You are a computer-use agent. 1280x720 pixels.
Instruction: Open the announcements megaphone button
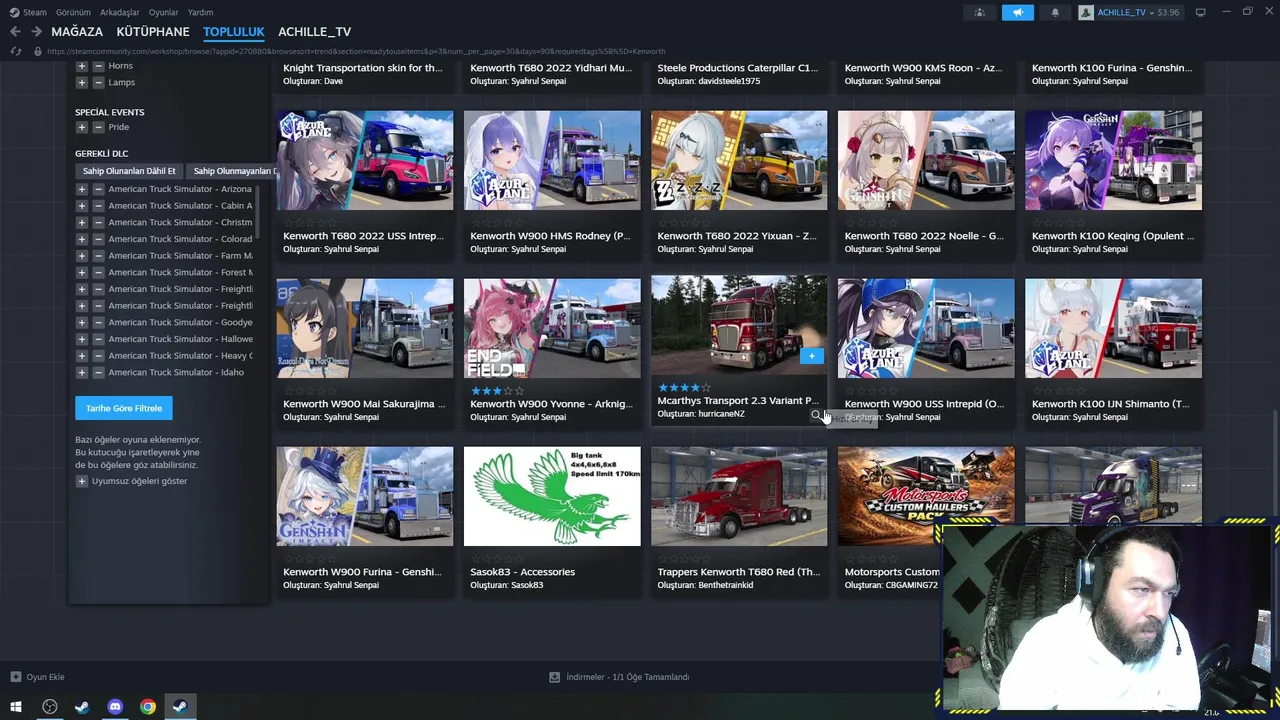pyautogui.click(x=1018, y=12)
